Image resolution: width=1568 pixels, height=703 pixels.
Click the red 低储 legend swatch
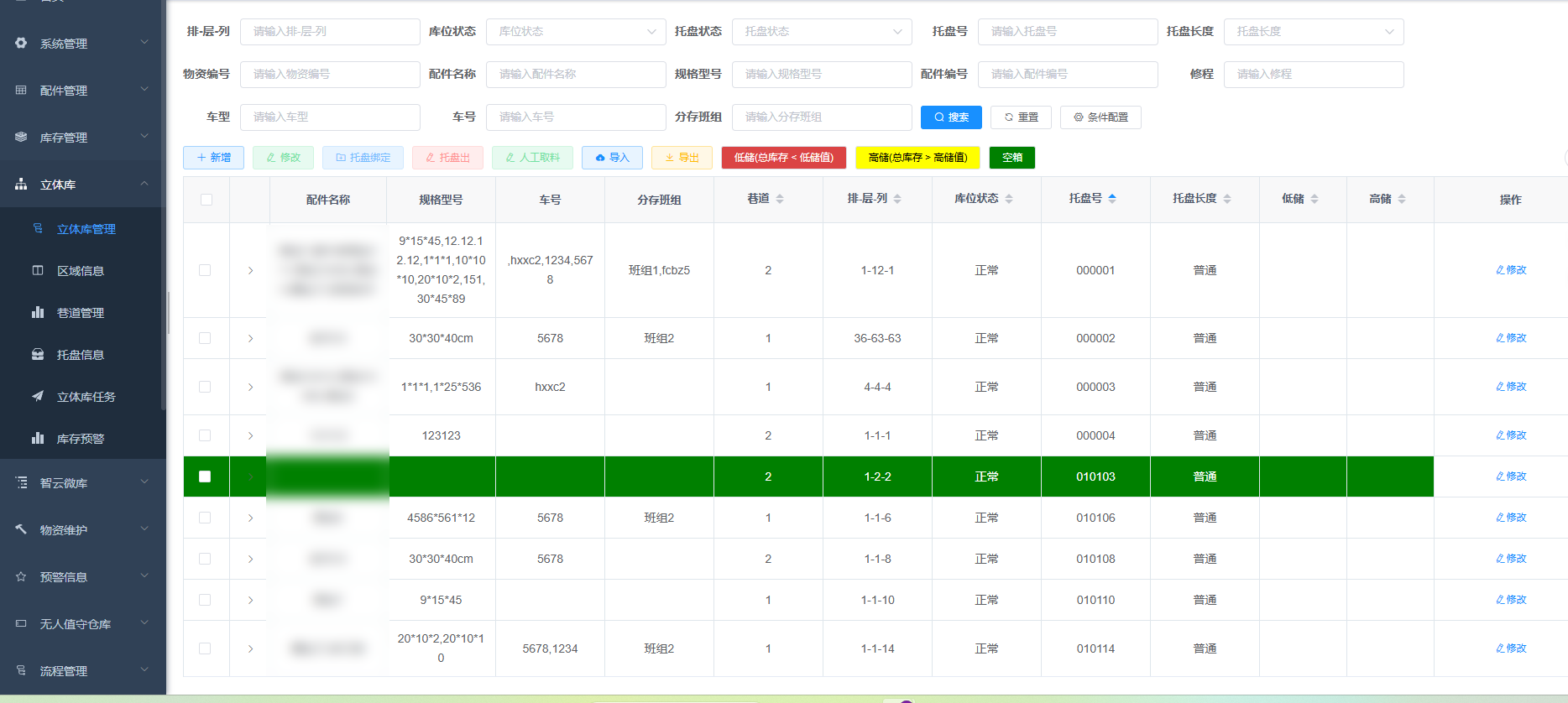click(783, 158)
